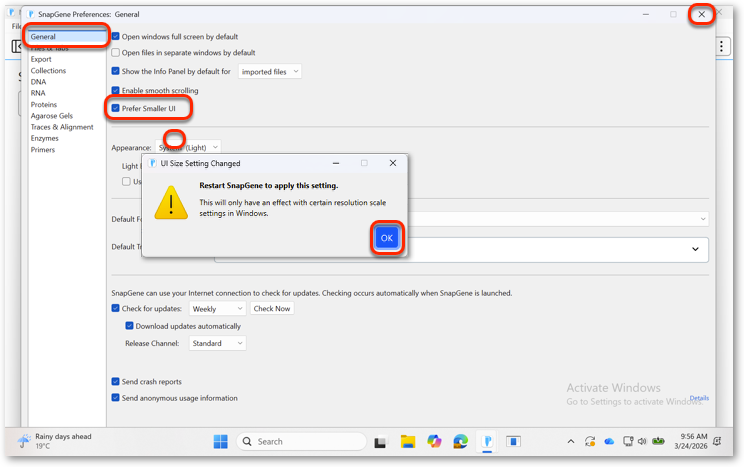
Task: Open the Proteins preferences category
Action: tap(44, 104)
